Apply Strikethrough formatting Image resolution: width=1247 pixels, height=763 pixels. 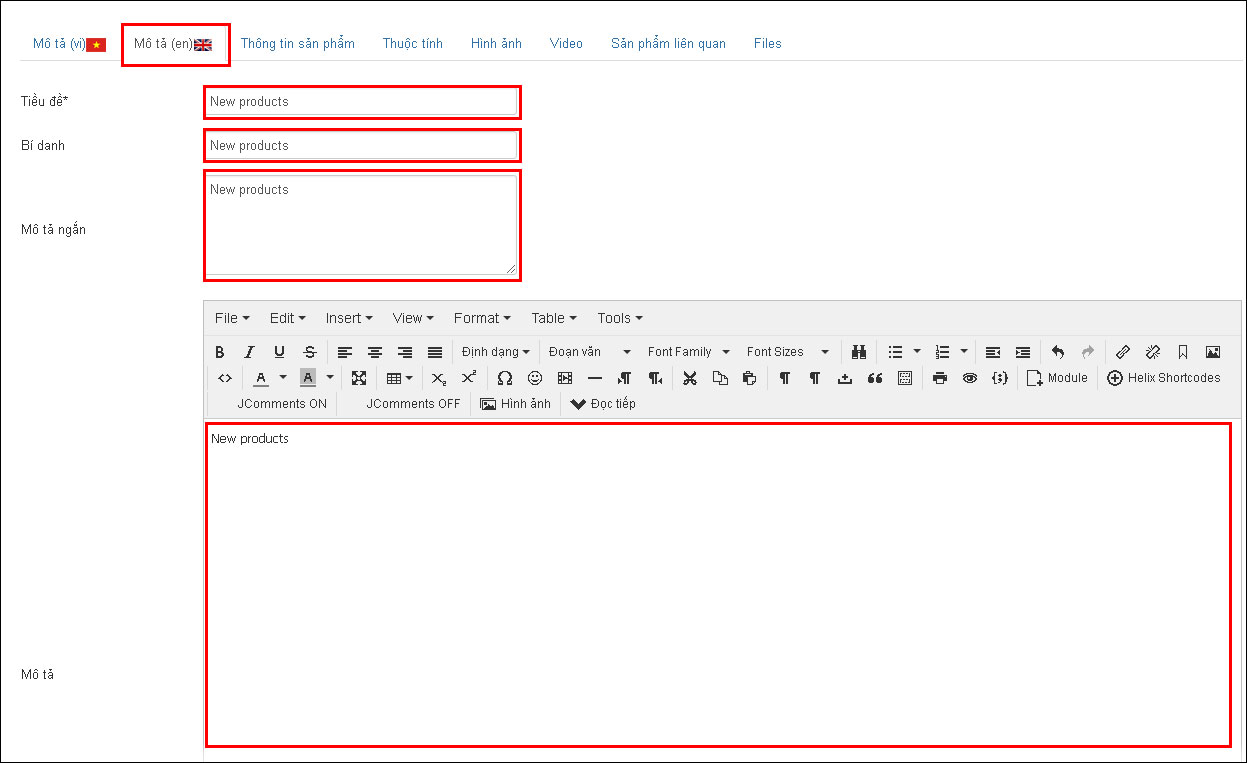coord(310,352)
